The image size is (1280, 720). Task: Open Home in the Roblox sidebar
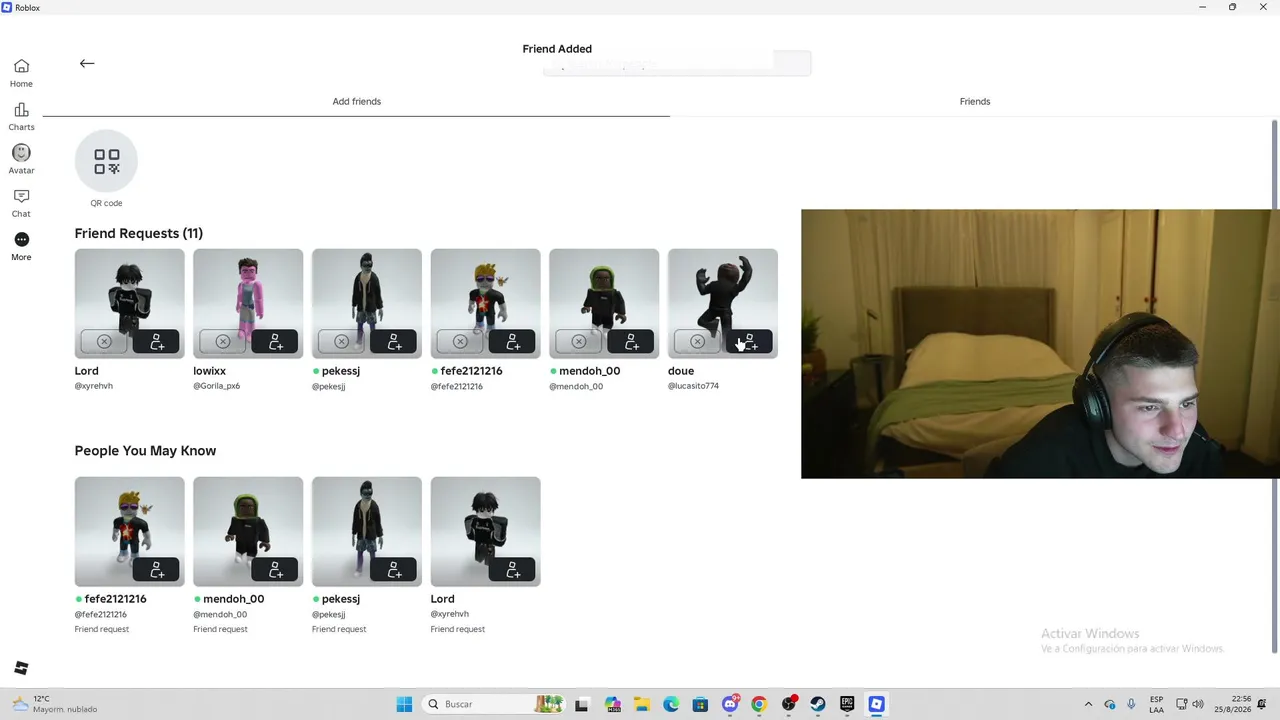21,73
